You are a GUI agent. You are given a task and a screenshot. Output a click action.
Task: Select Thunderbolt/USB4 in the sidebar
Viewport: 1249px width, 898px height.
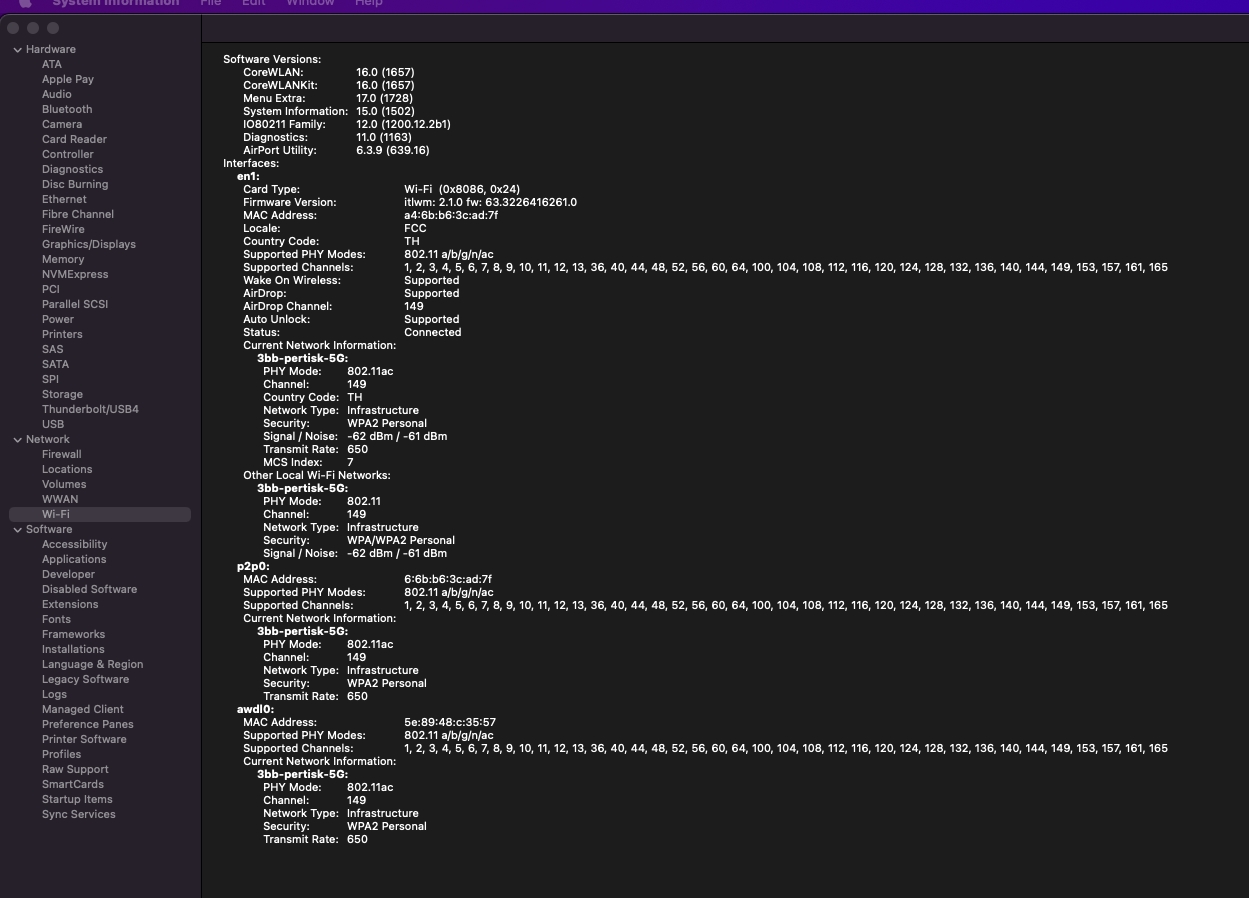coord(90,409)
